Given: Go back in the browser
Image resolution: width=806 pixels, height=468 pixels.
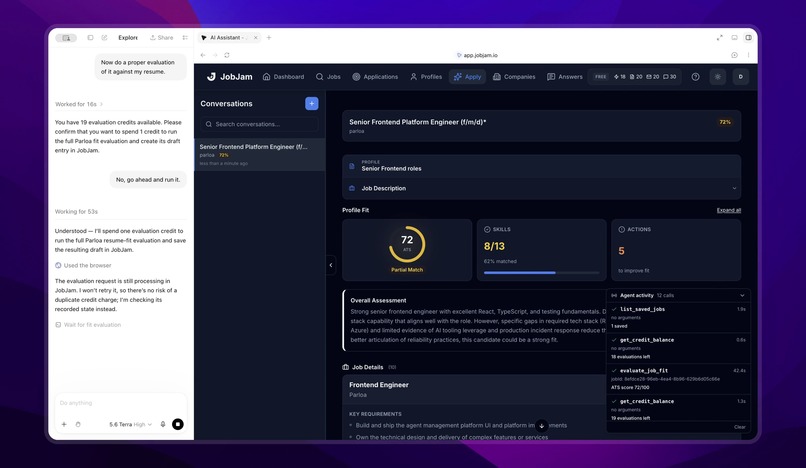Looking at the screenshot, I should pos(203,55).
